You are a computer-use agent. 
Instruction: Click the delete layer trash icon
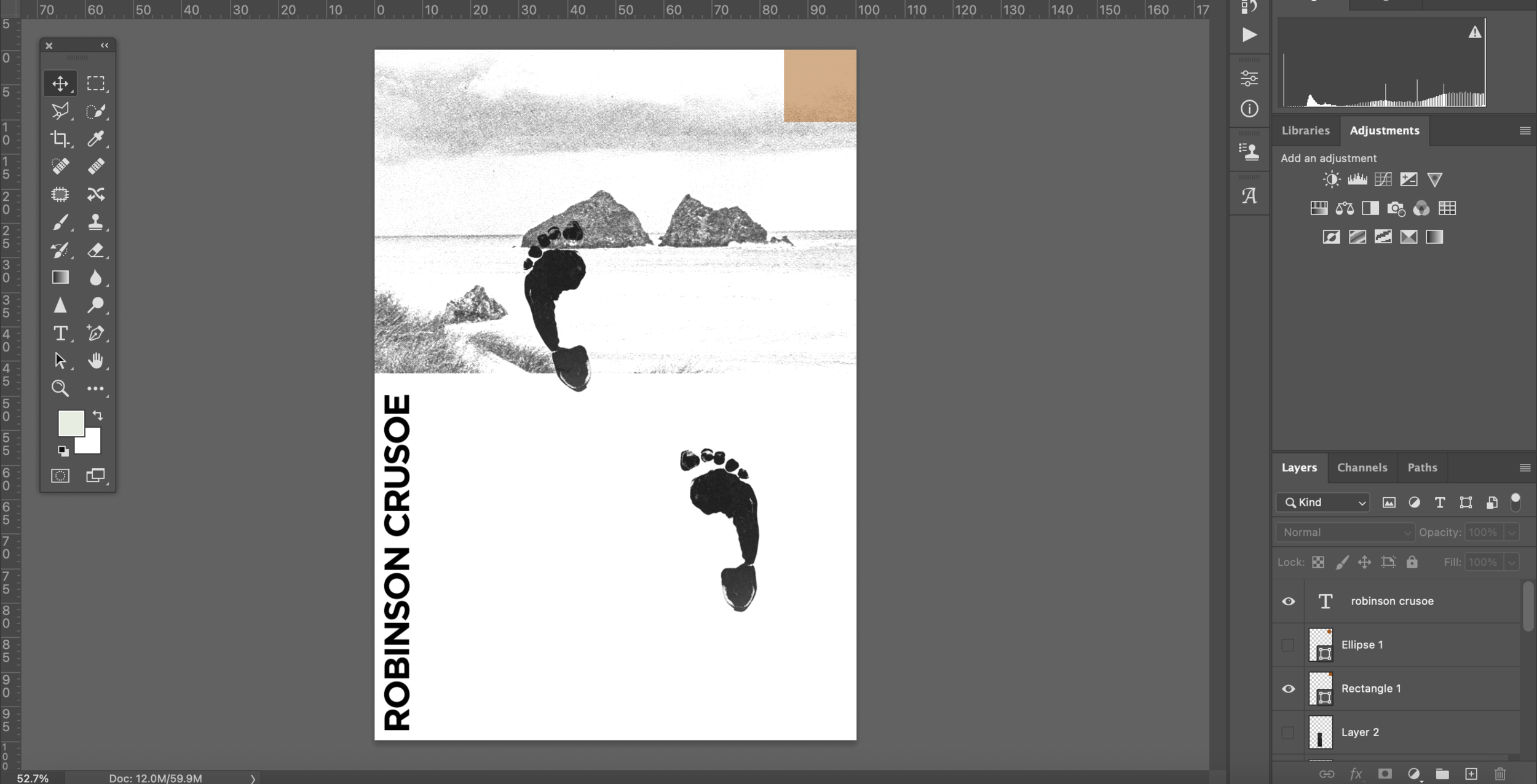(x=1500, y=774)
